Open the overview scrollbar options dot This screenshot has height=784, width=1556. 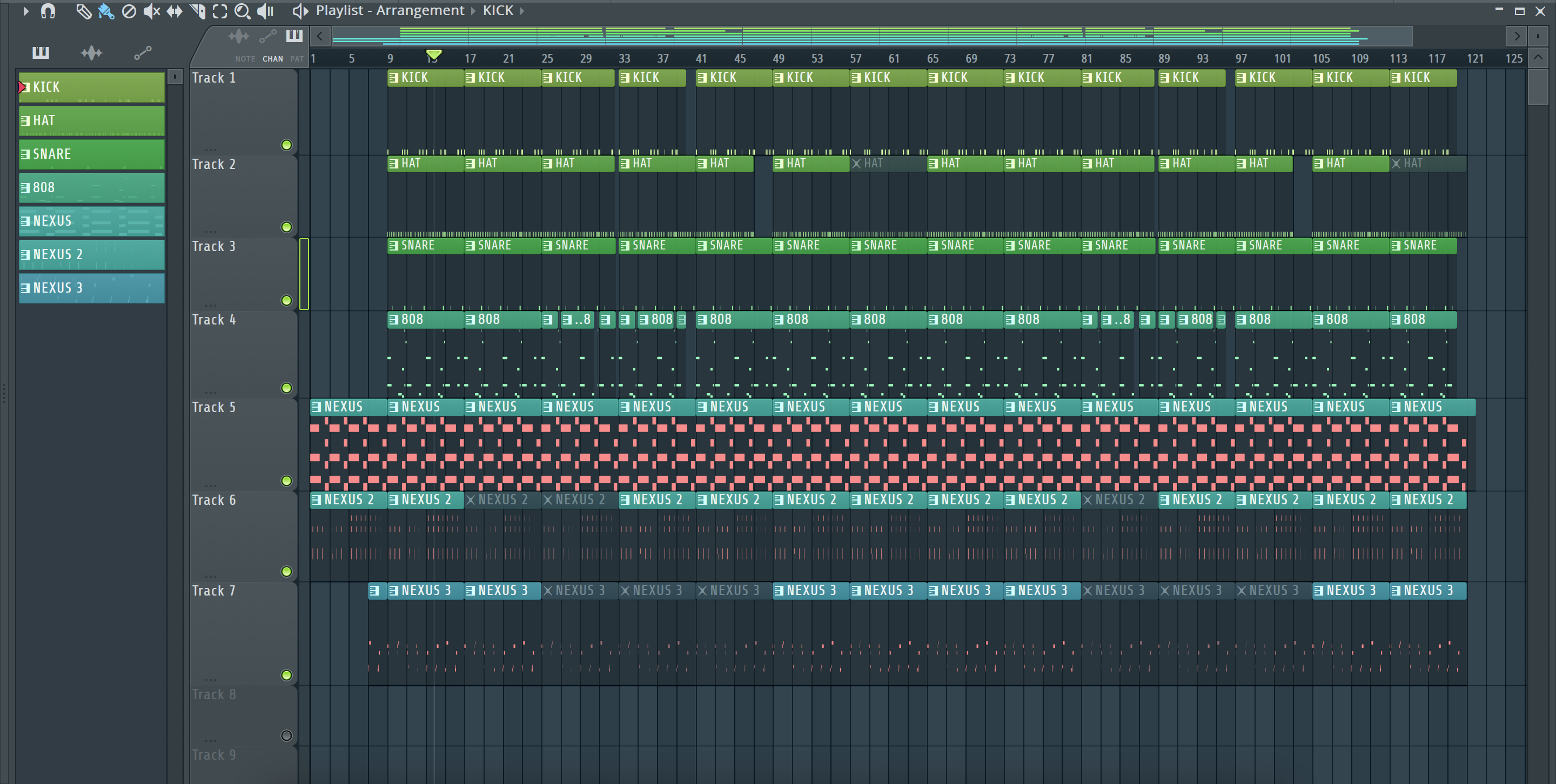tap(1538, 36)
